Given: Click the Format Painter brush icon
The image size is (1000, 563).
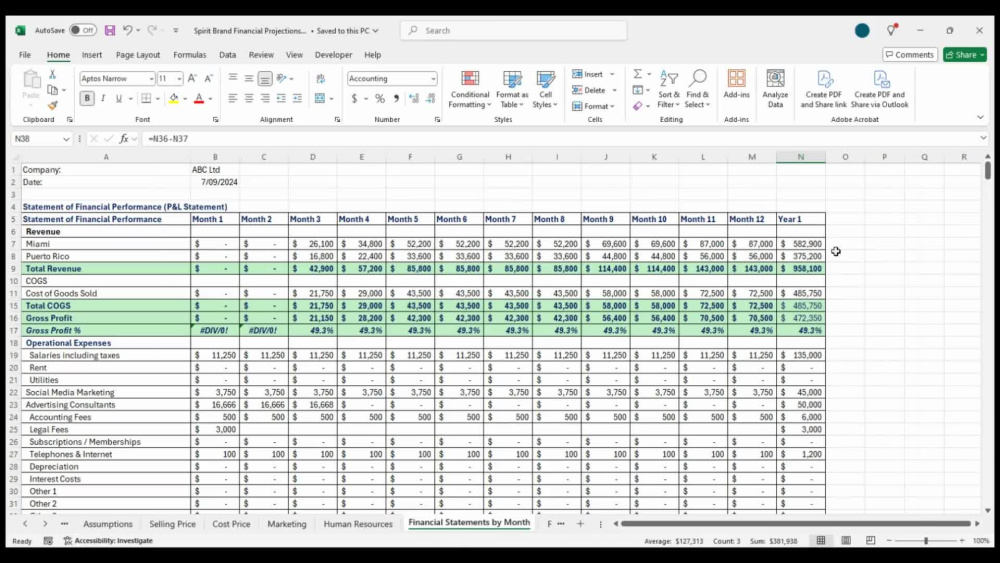Looking at the screenshot, I should coord(52,105).
